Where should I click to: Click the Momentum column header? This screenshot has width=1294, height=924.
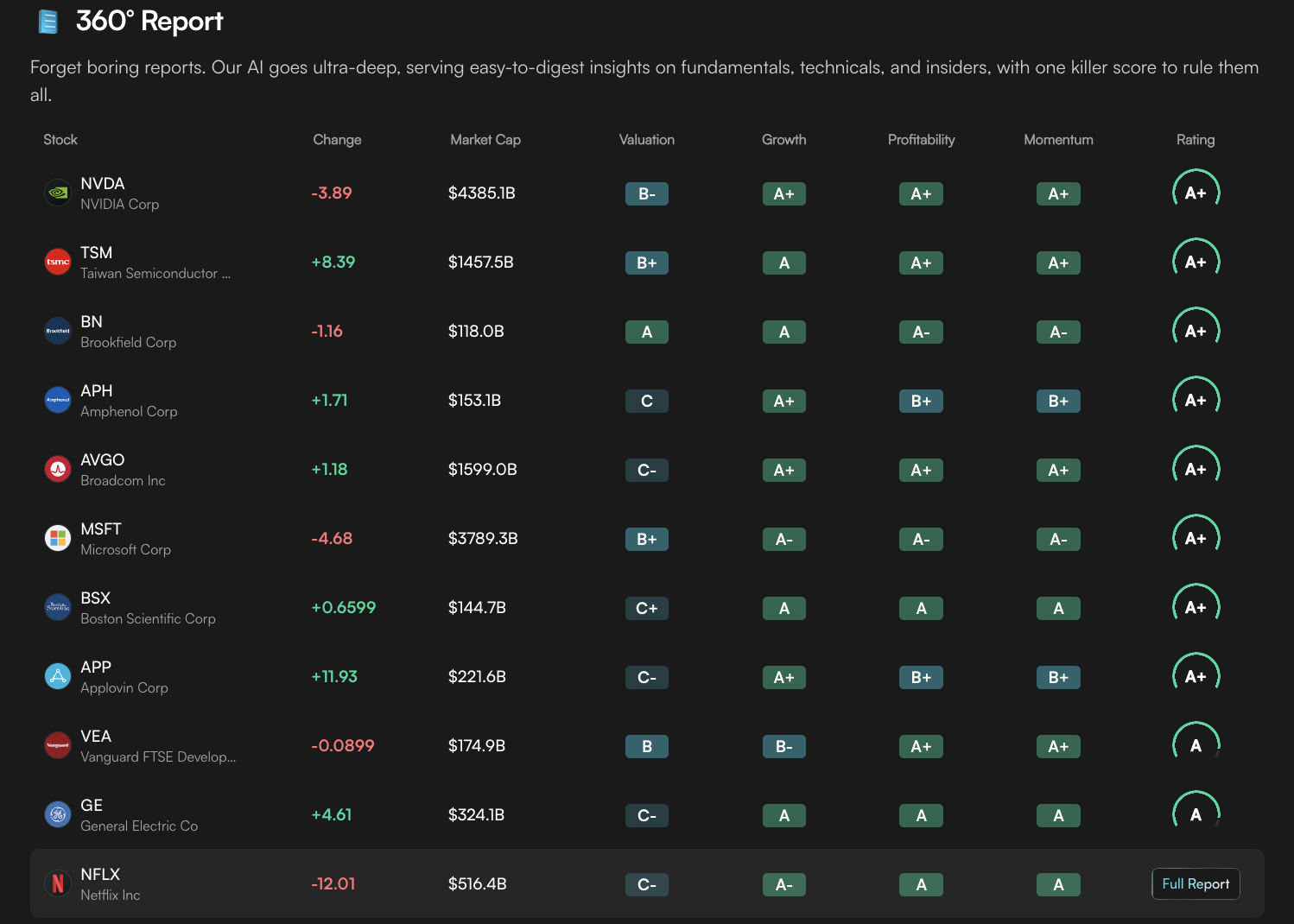click(x=1058, y=140)
